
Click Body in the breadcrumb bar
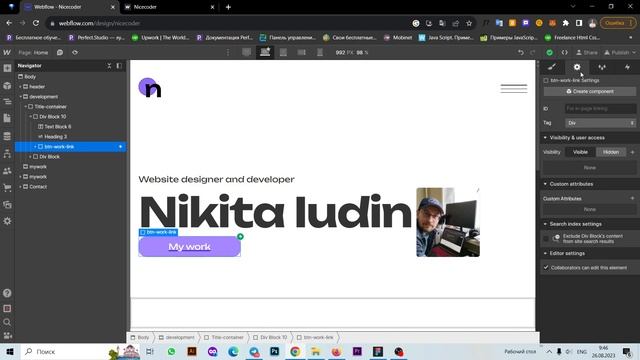[x=140, y=338]
